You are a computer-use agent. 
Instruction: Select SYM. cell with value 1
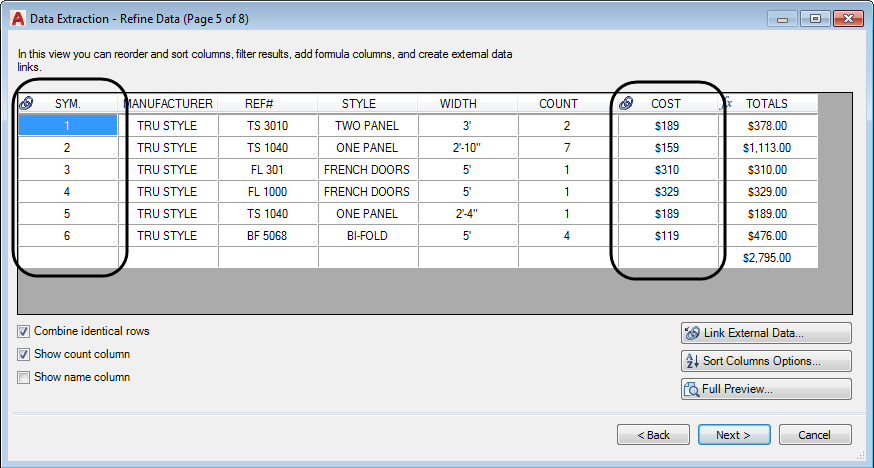(x=67, y=126)
